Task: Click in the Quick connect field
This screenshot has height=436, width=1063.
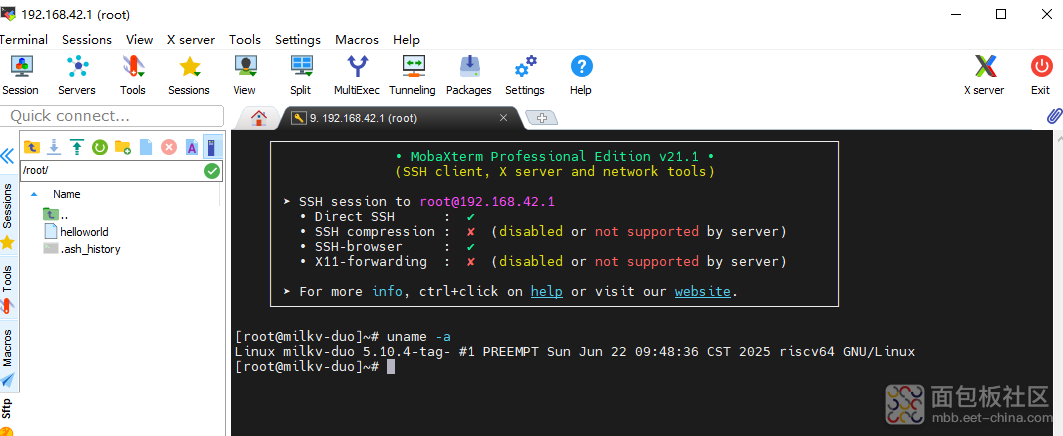Action: (x=112, y=116)
